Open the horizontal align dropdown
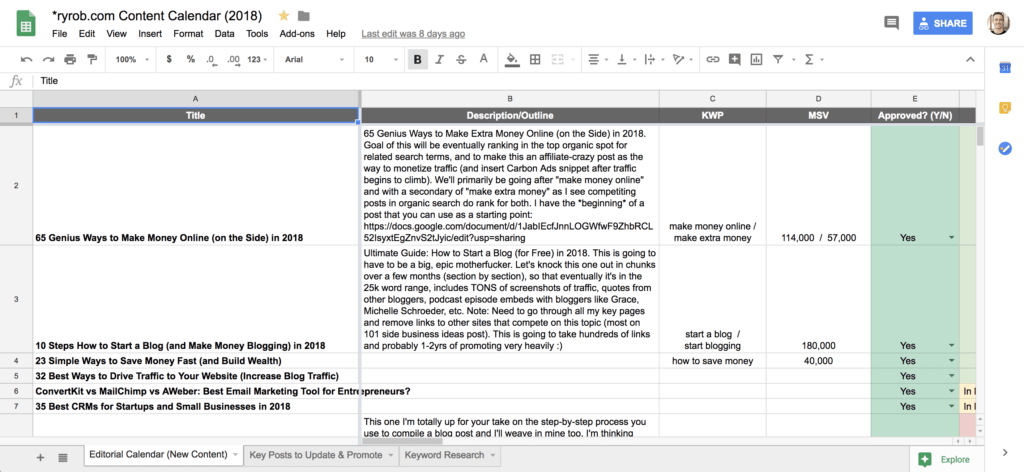 click(597, 59)
